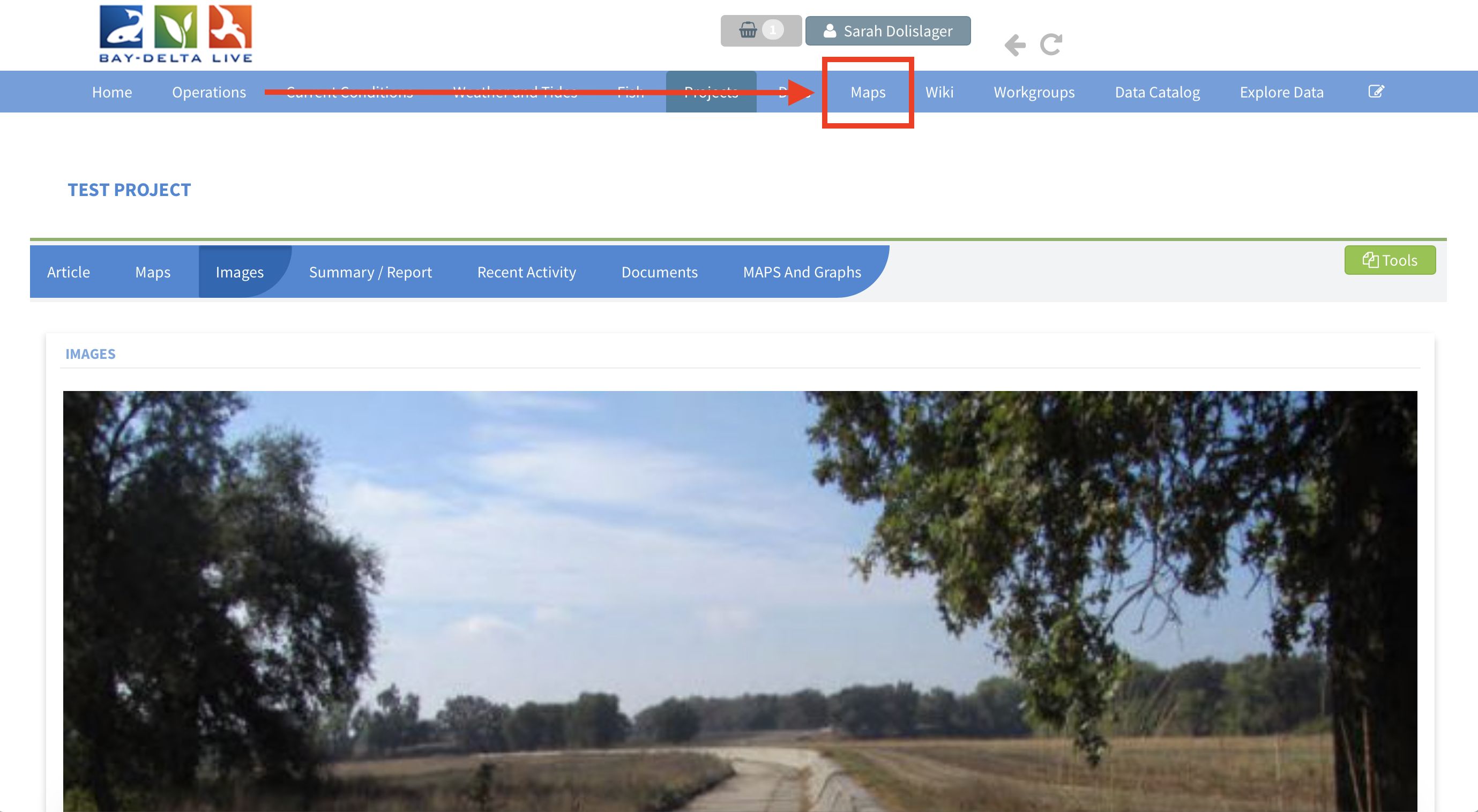Image resolution: width=1478 pixels, height=812 pixels.
Task: Open Explore Data in the navbar
Action: tap(1281, 92)
